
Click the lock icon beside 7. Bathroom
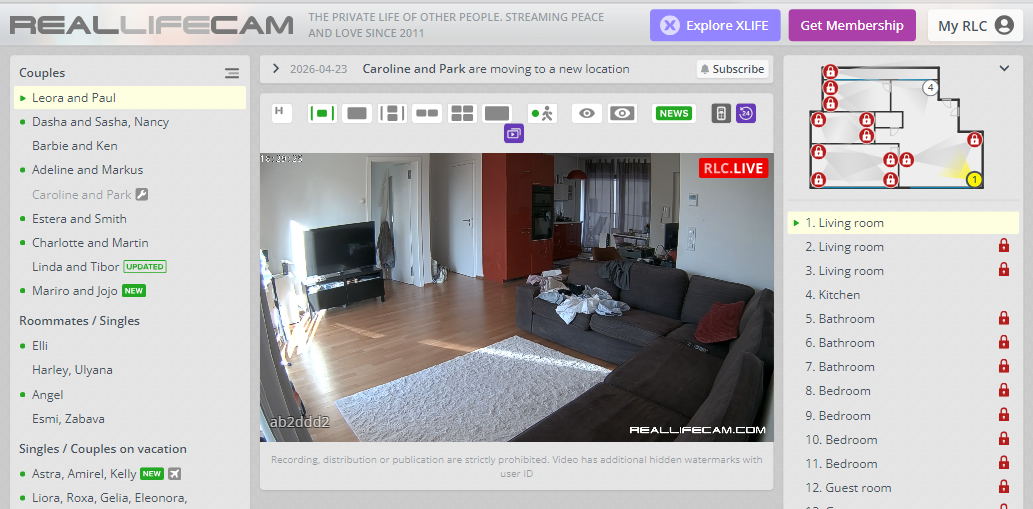(1004, 366)
